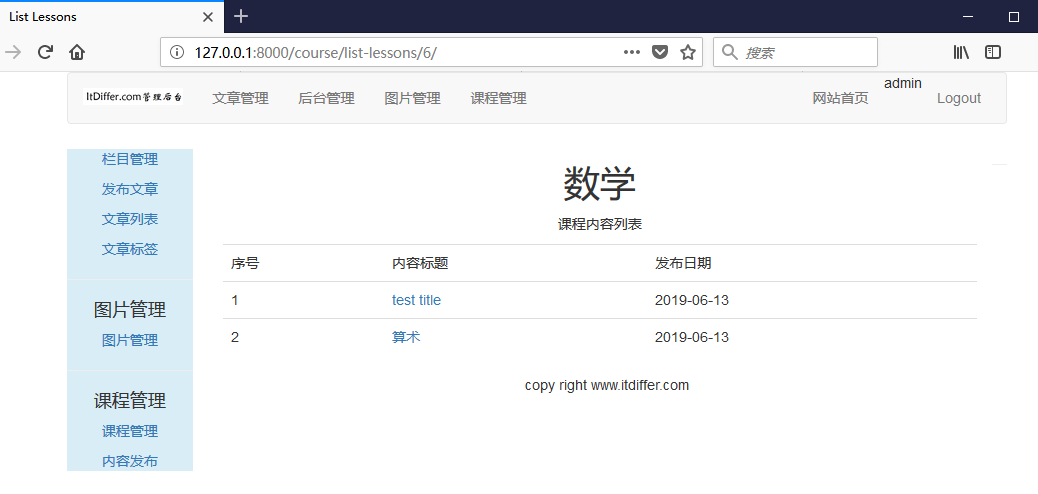Click row number 1 cell
1038x494 pixels.
(235, 300)
